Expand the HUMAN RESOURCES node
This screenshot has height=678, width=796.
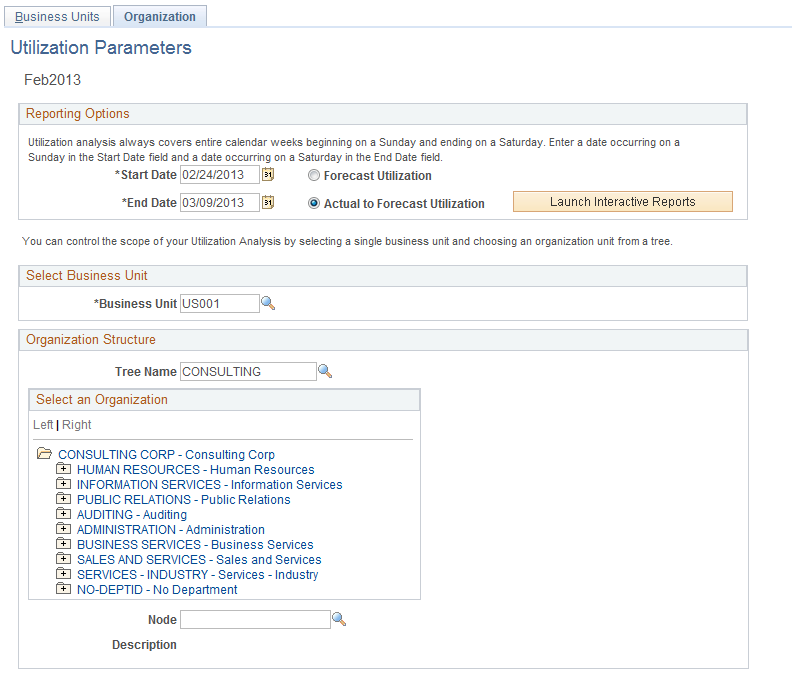point(63,468)
